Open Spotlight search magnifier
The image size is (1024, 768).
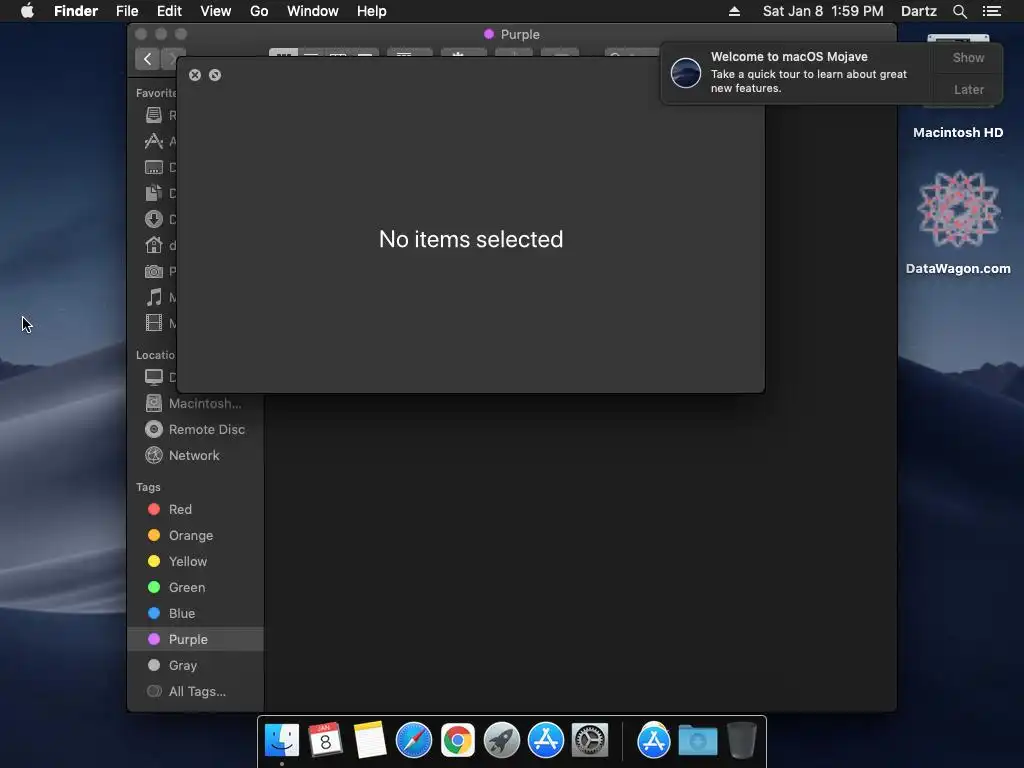pyautogui.click(x=959, y=11)
